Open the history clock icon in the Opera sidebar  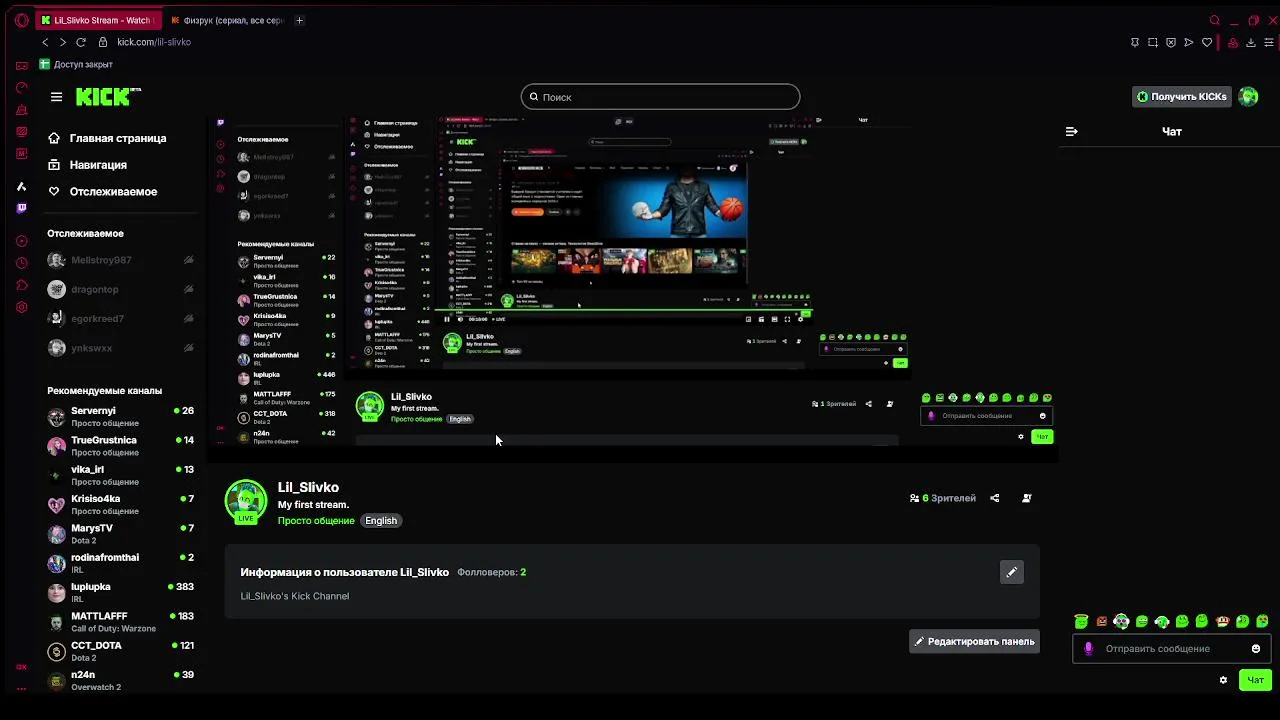22,263
